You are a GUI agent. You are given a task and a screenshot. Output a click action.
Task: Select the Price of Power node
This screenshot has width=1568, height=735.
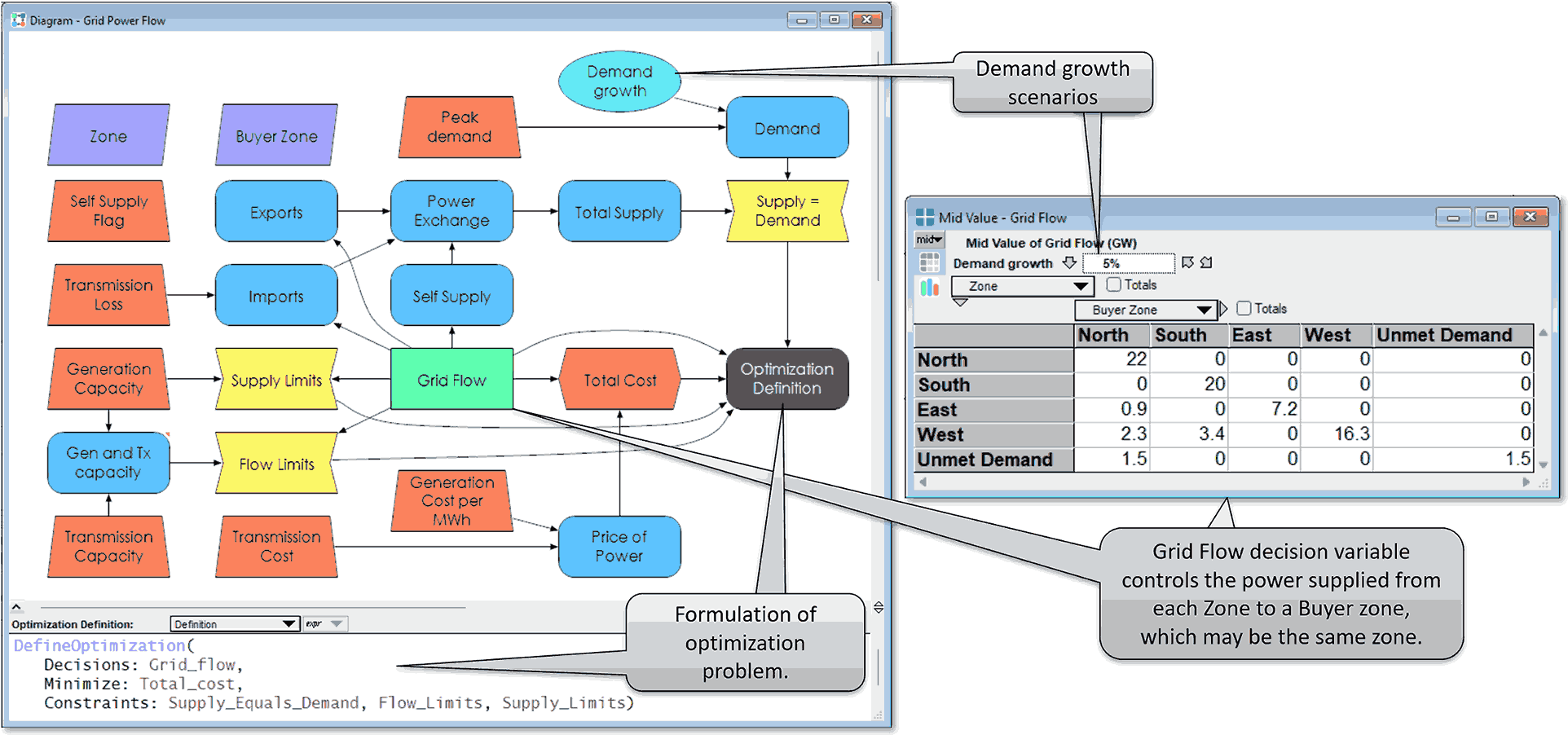pos(619,547)
